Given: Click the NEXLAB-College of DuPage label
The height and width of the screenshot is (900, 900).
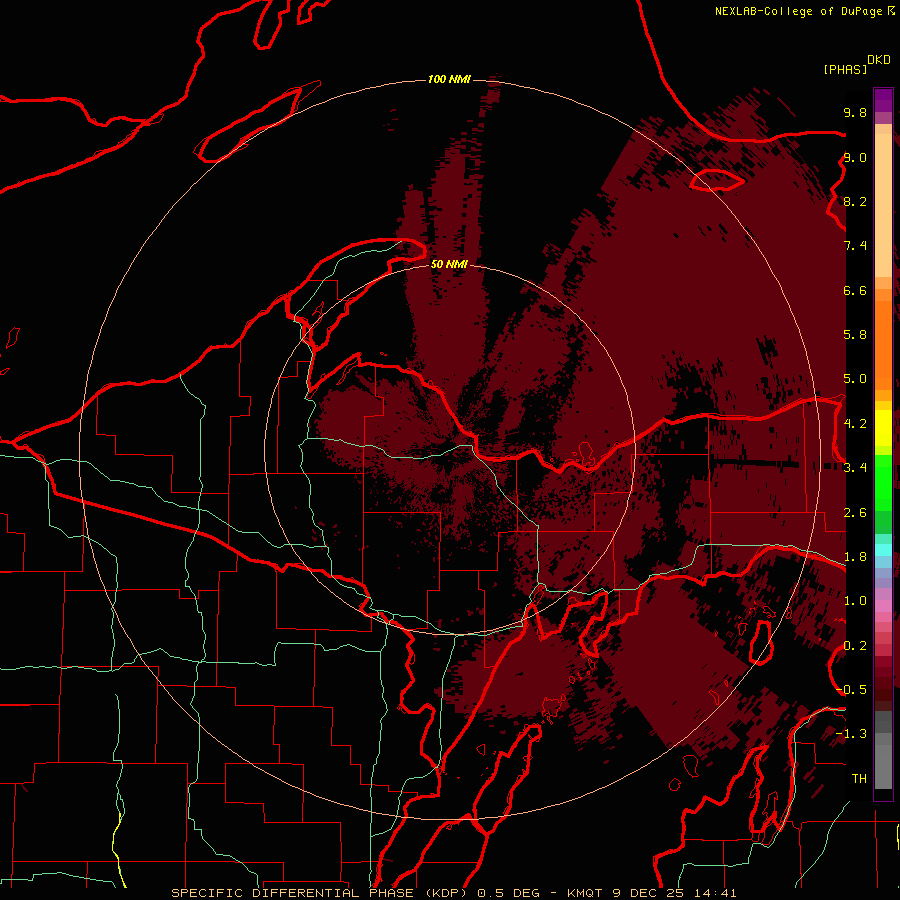Looking at the screenshot, I should [x=799, y=11].
